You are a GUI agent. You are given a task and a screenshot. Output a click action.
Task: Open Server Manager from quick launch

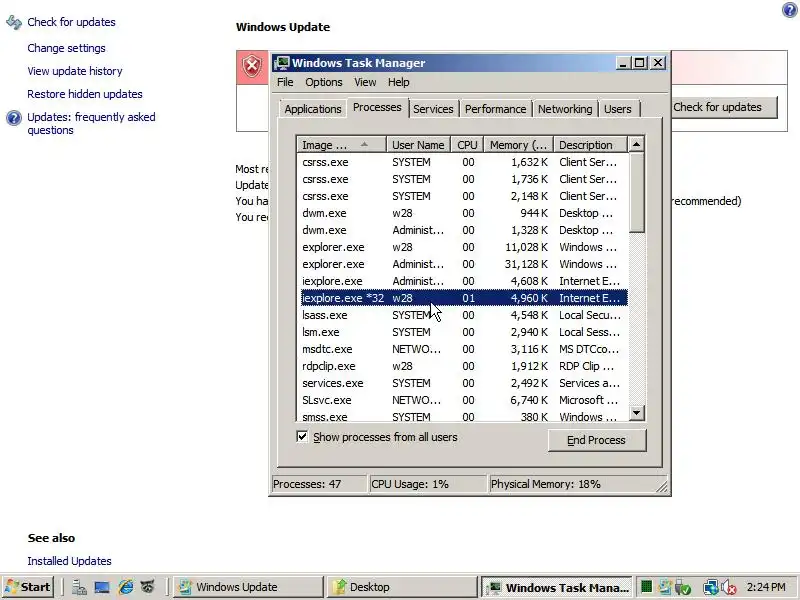[x=79, y=587]
